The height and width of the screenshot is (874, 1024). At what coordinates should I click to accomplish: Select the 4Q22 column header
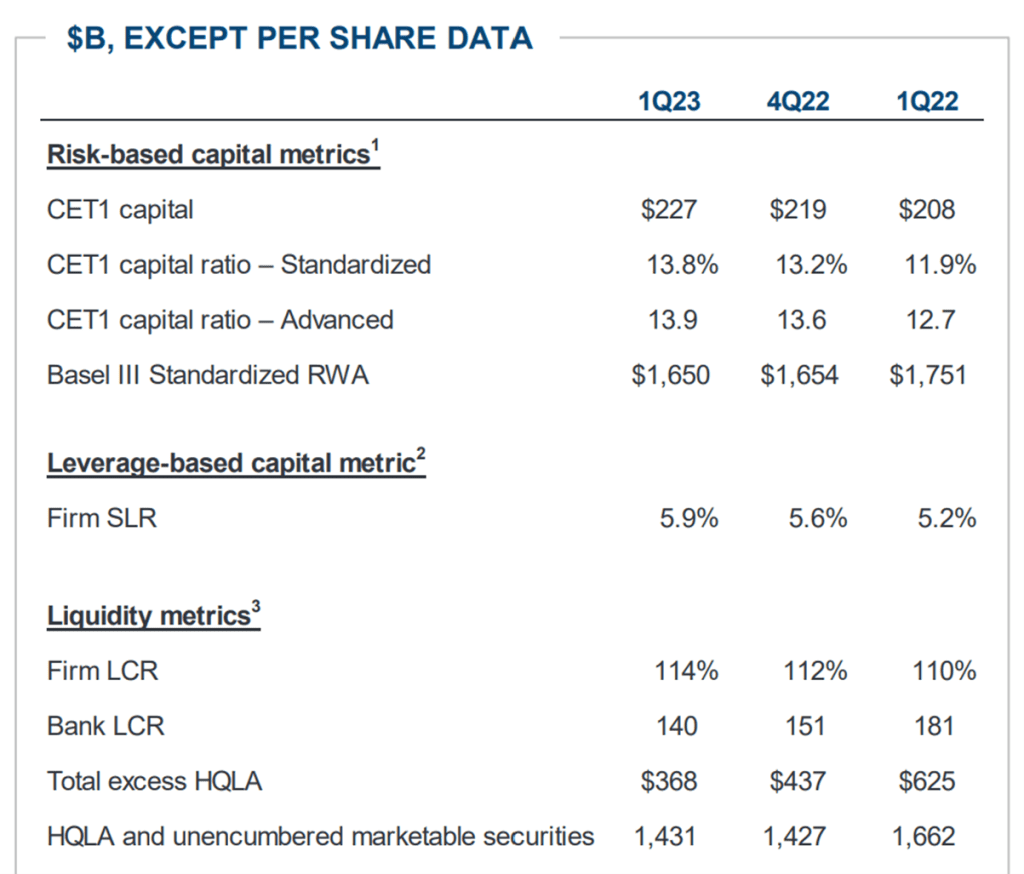pos(799,101)
